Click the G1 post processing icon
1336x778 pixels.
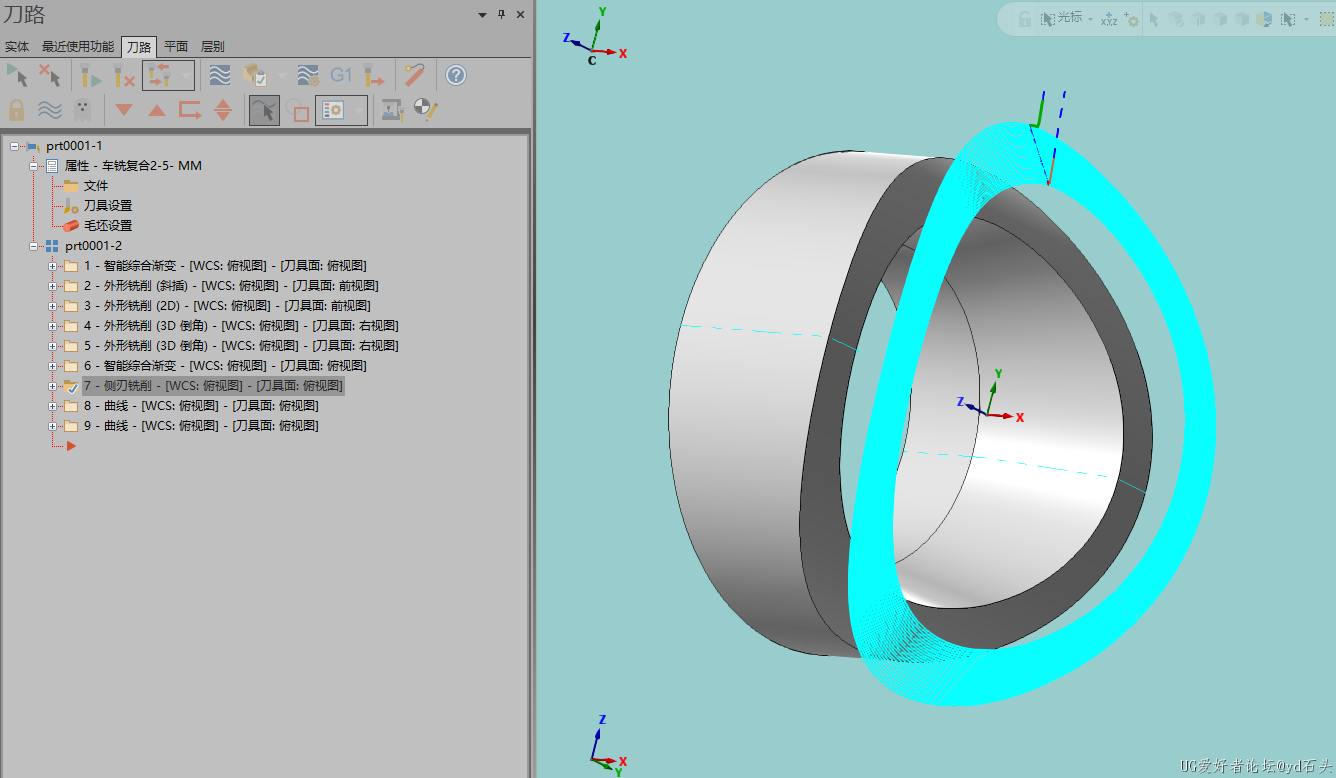pyautogui.click(x=341, y=75)
